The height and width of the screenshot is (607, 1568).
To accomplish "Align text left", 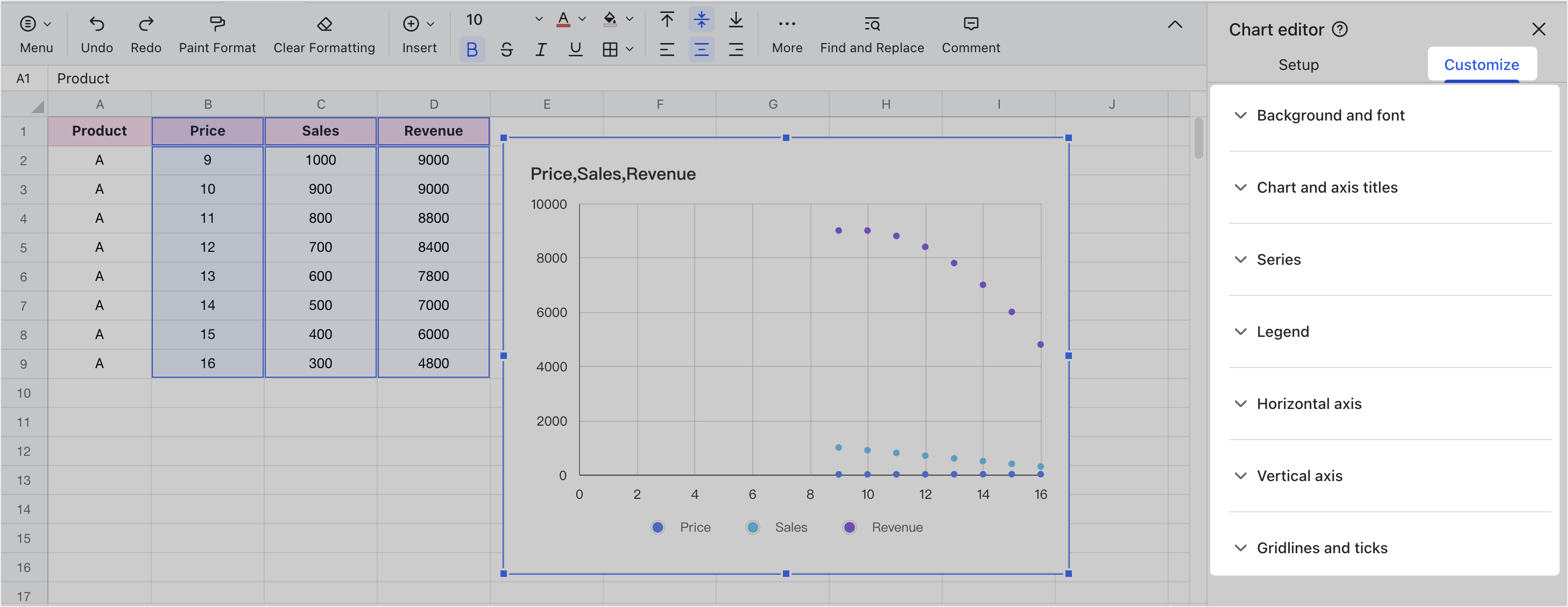I will (667, 50).
